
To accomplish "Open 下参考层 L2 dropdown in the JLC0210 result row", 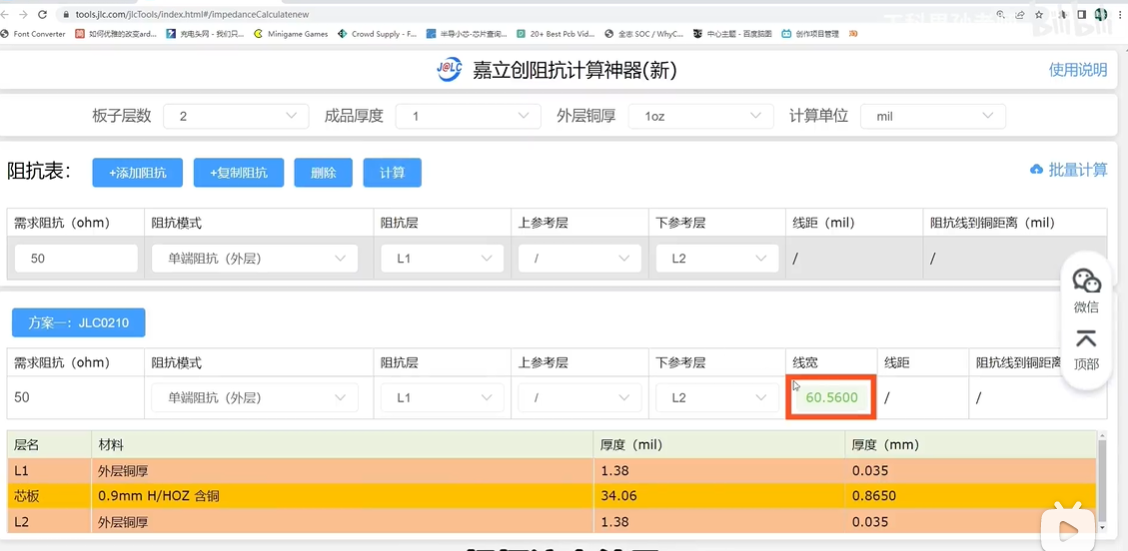I will [x=717, y=398].
